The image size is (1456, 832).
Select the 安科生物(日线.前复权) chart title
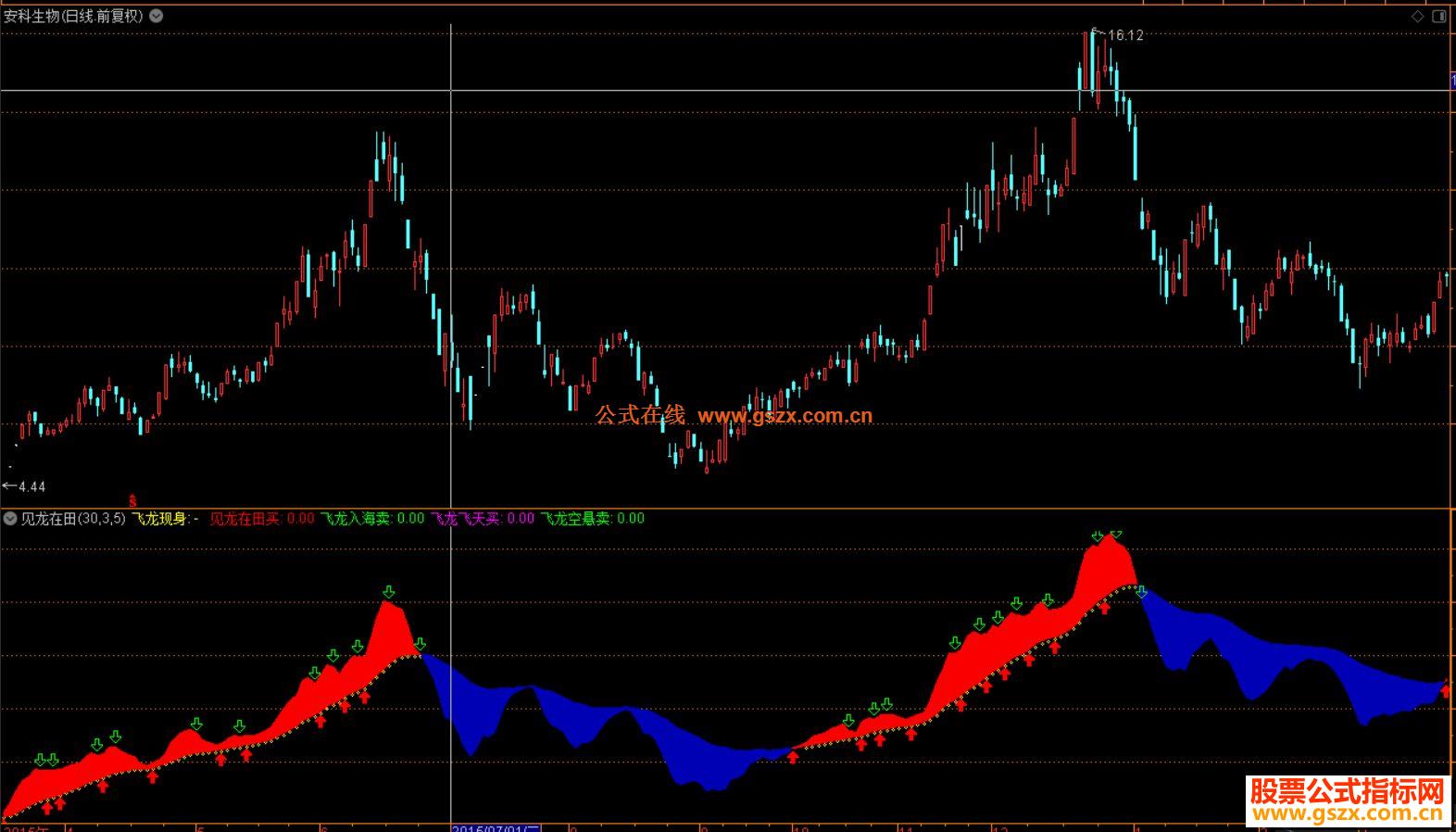point(74,16)
